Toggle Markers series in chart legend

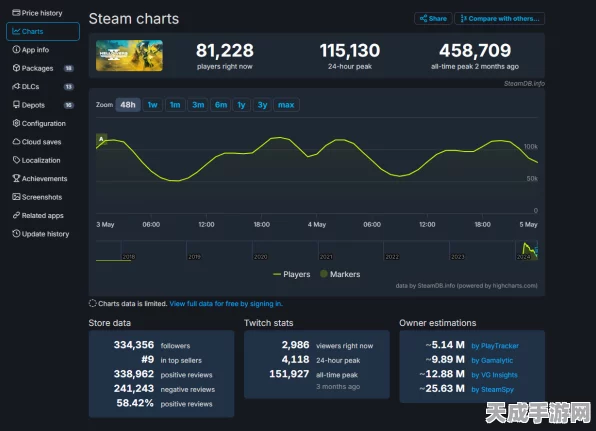click(340, 274)
